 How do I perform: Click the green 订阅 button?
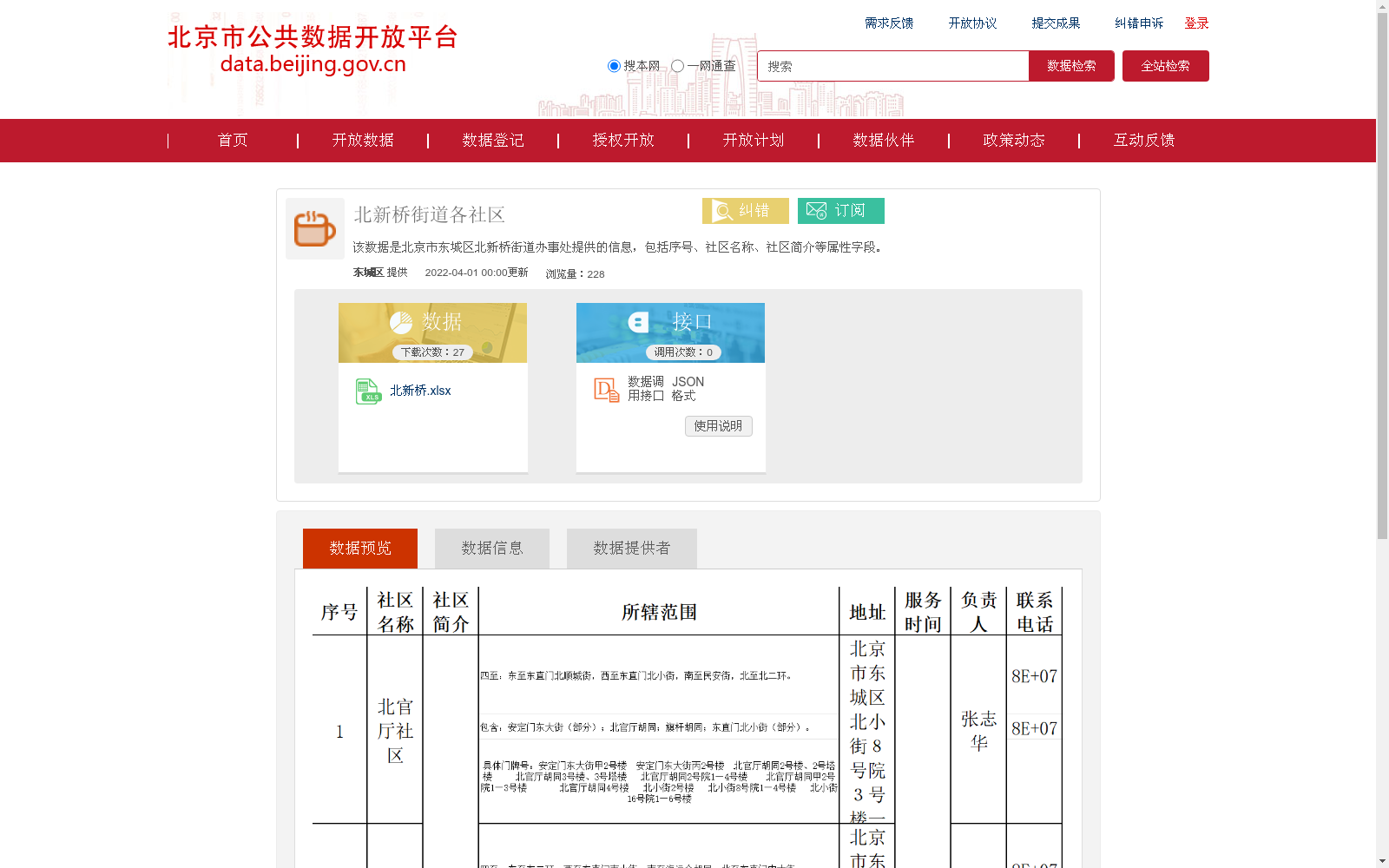pos(841,211)
